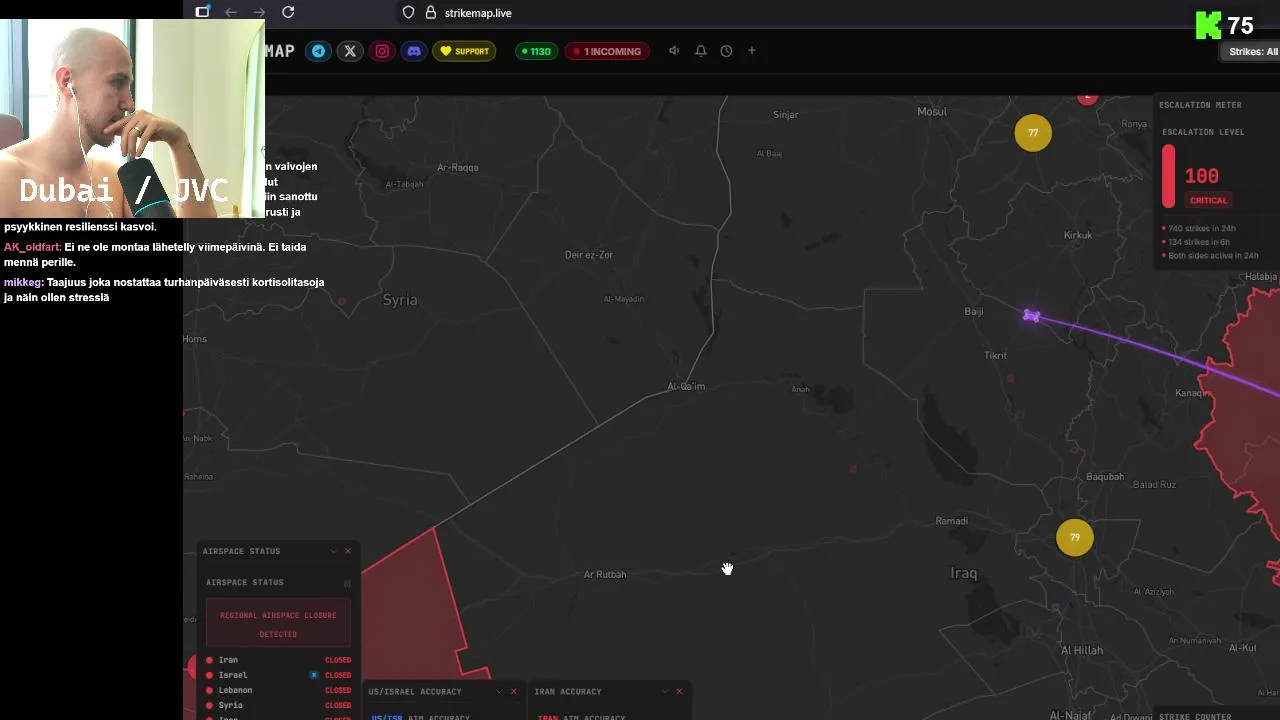
Task: Open the Instagram icon link
Action: point(382,51)
